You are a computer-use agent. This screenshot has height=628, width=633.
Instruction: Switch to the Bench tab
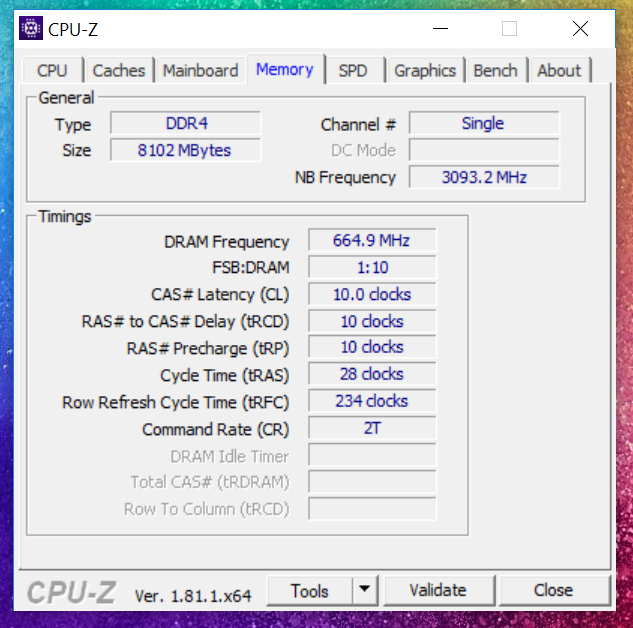(x=496, y=71)
